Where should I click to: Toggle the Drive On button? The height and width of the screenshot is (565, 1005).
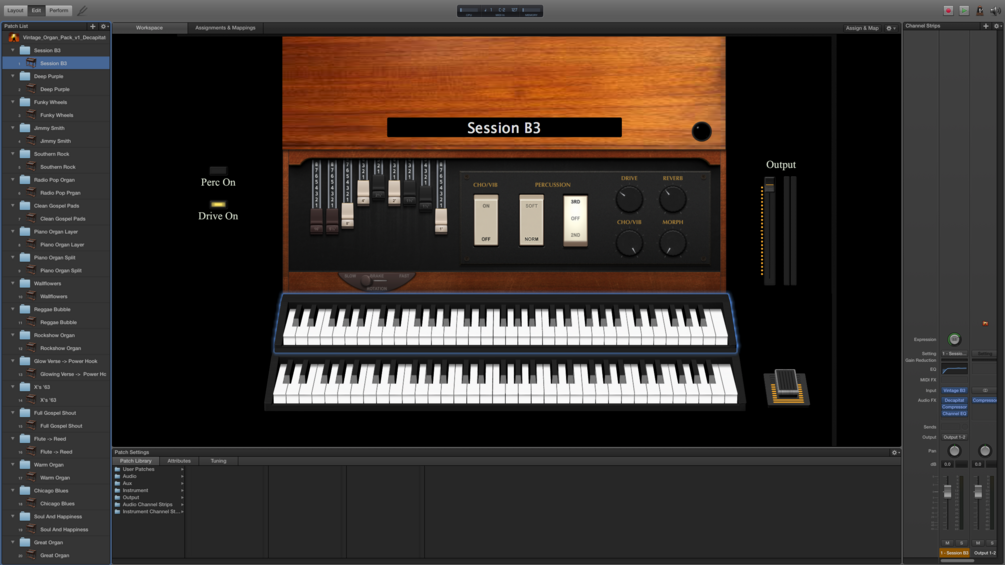tap(218, 204)
